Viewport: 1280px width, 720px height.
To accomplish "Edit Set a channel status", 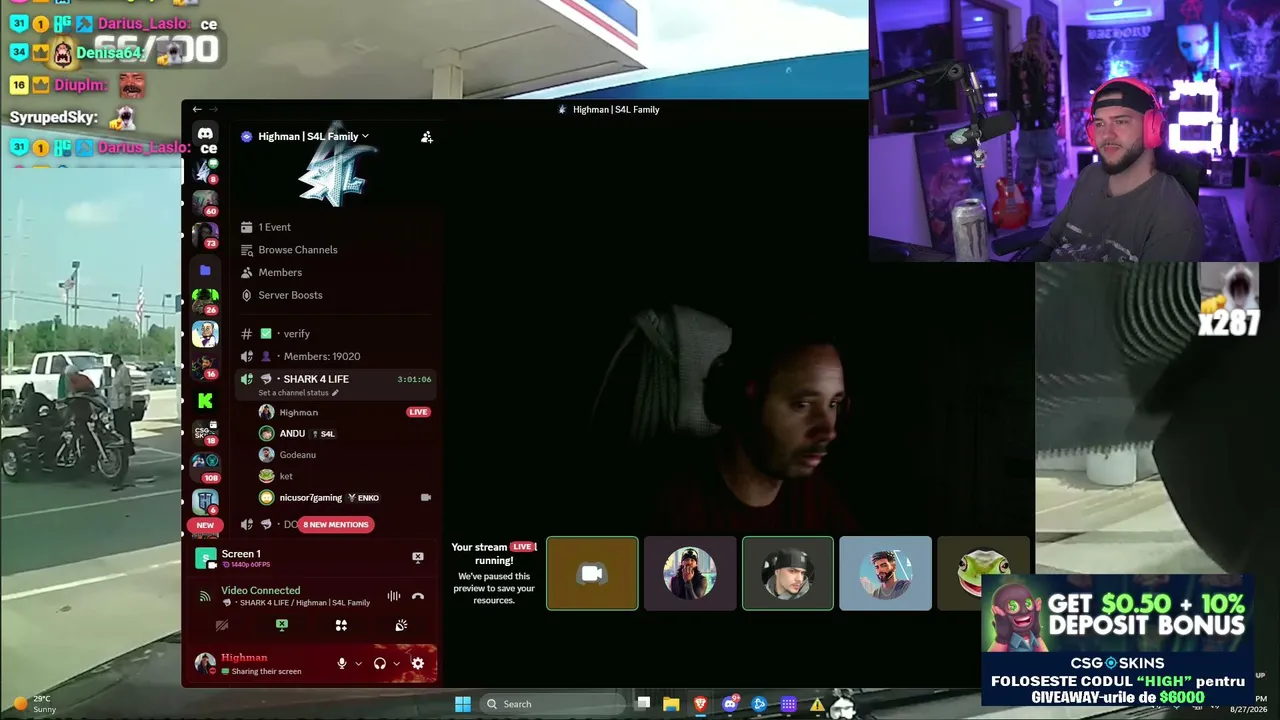I will [298, 393].
